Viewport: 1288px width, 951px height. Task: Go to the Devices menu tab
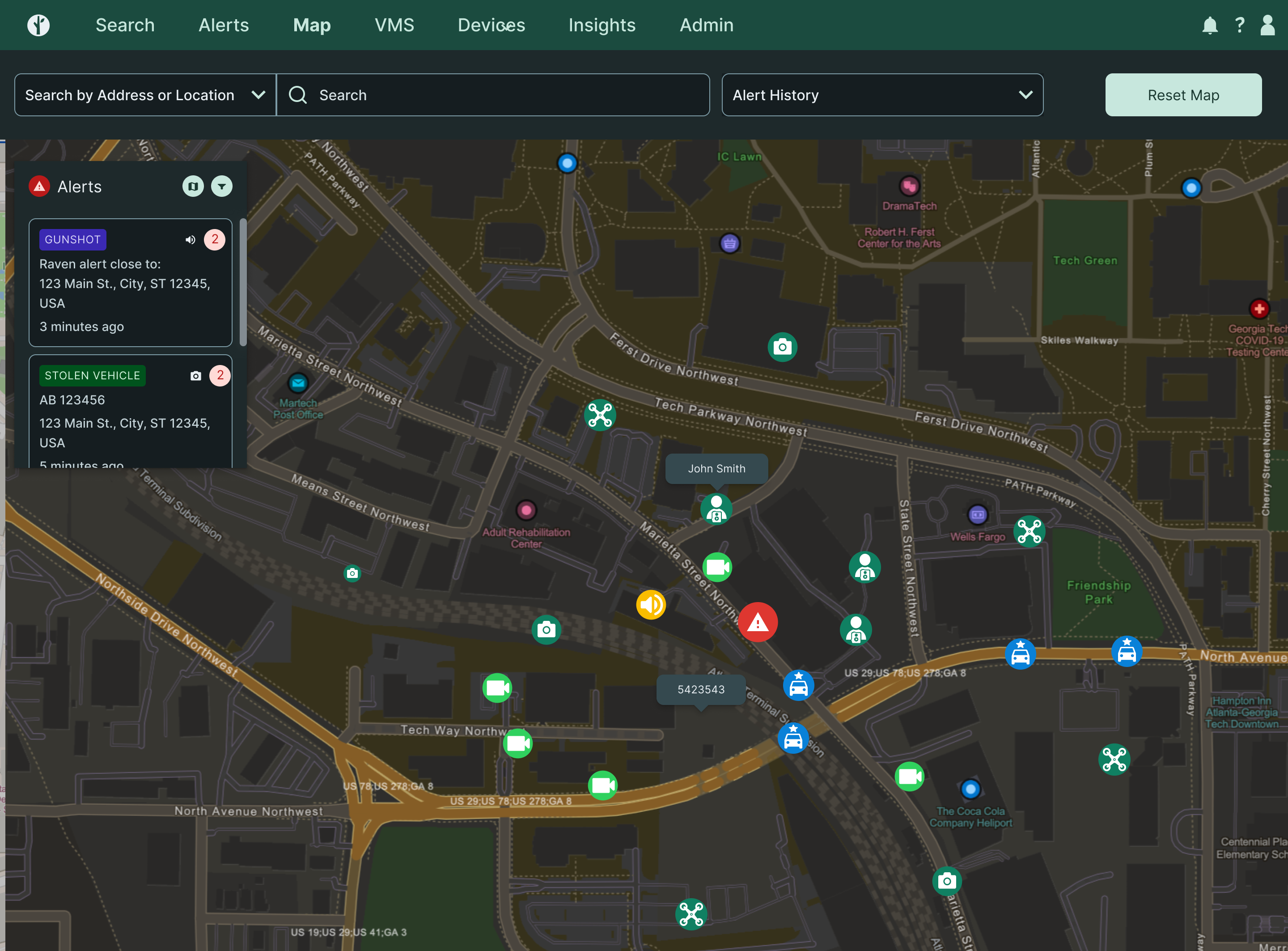[x=491, y=25]
